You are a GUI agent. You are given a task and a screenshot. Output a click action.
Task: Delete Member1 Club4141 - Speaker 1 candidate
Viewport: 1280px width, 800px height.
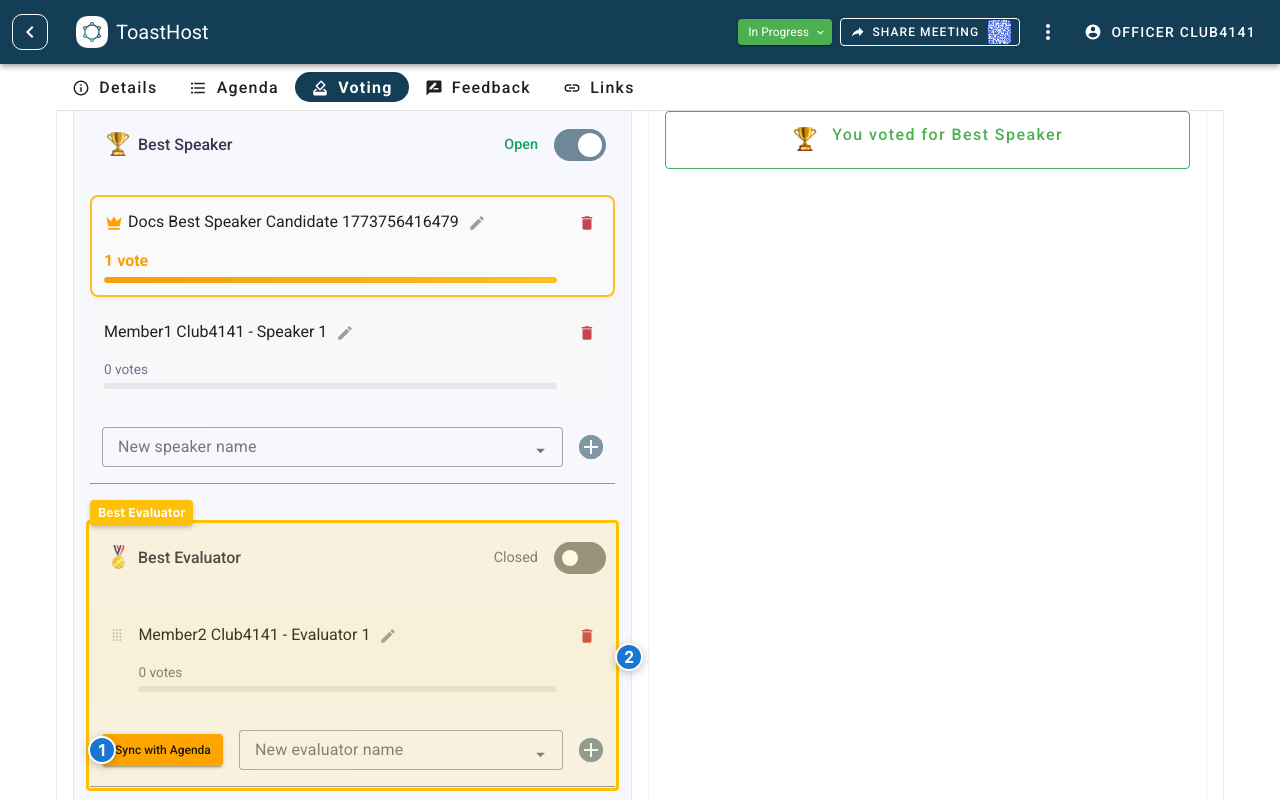(586, 332)
